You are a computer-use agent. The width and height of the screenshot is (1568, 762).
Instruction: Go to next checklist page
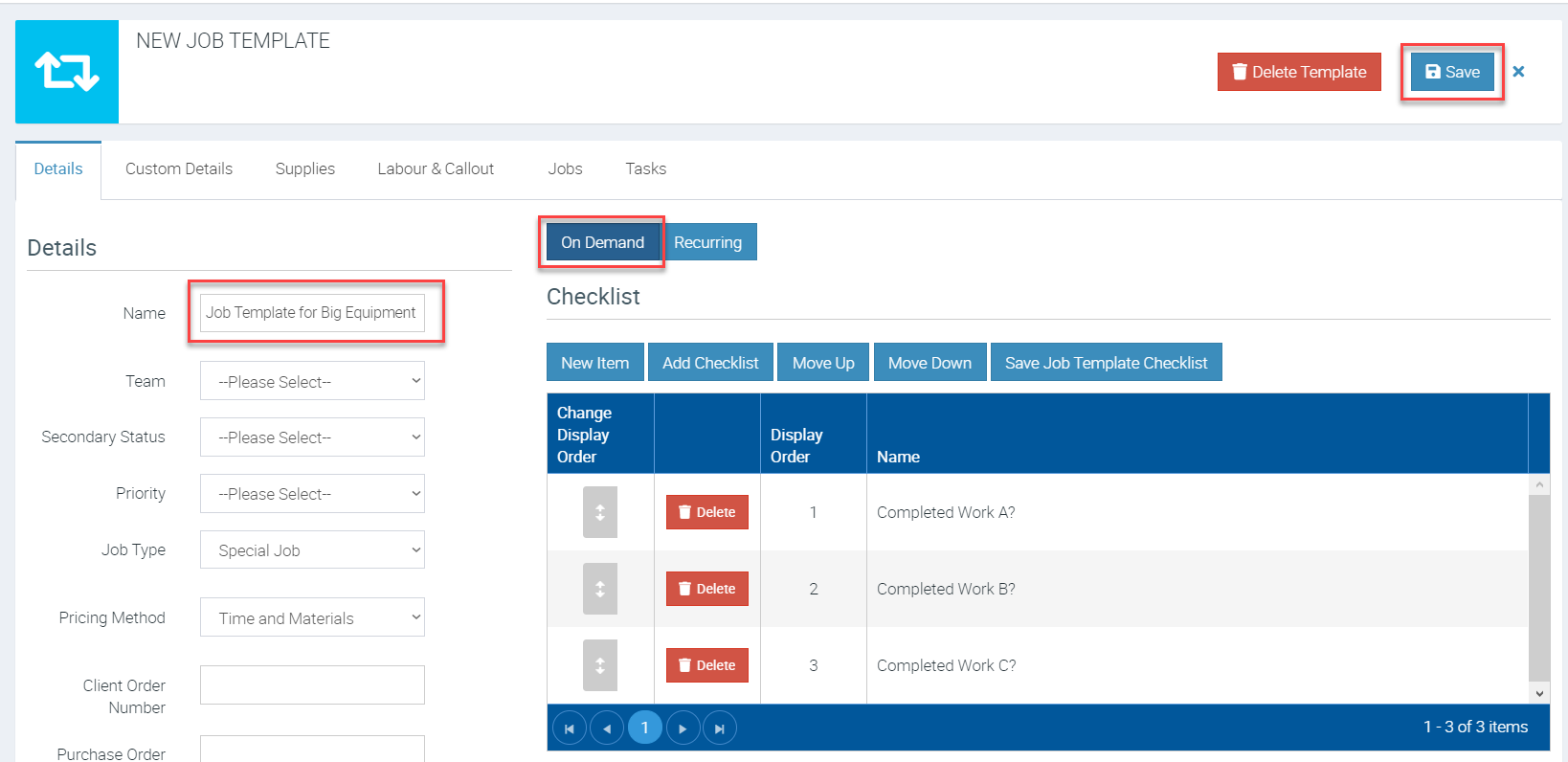point(683,728)
